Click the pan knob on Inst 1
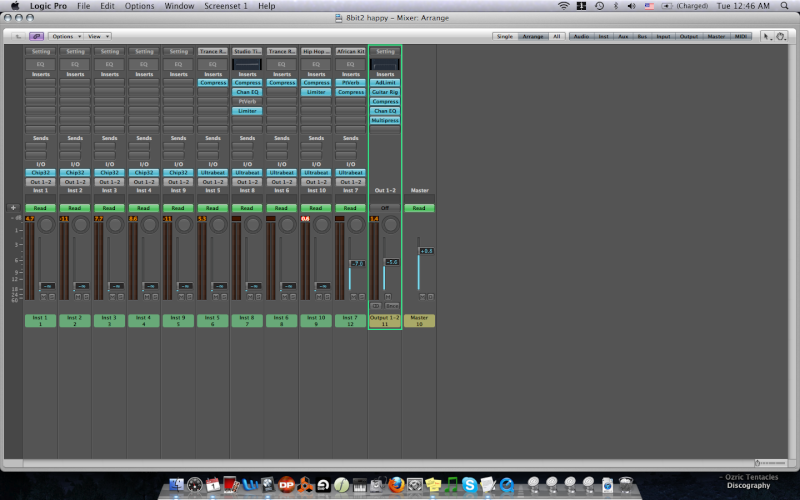Image resolution: width=800 pixels, height=500 pixels. pos(46,224)
